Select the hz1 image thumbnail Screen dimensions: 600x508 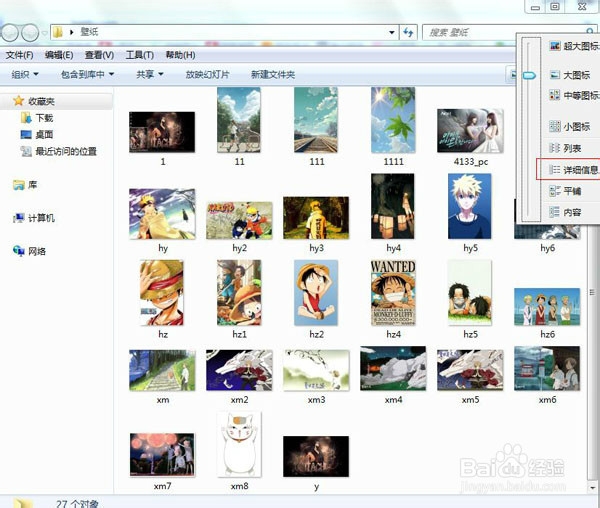click(239, 293)
